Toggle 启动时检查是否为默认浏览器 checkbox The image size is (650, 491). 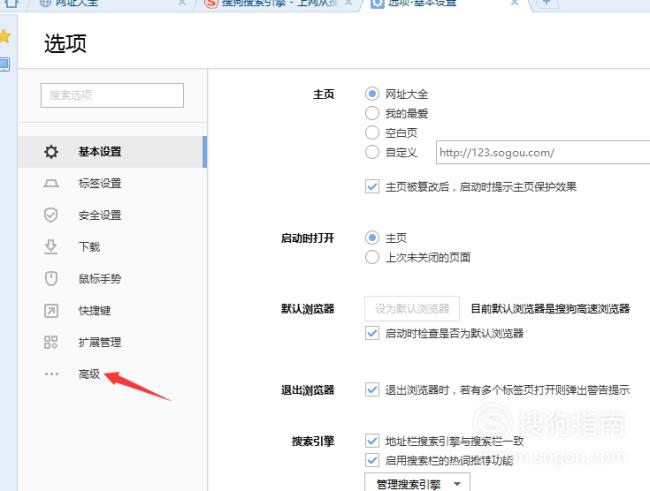click(x=372, y=333)
